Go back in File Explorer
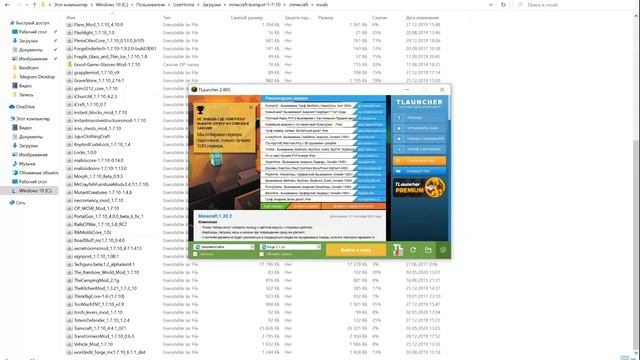640x360 pixels. (7, 4)
